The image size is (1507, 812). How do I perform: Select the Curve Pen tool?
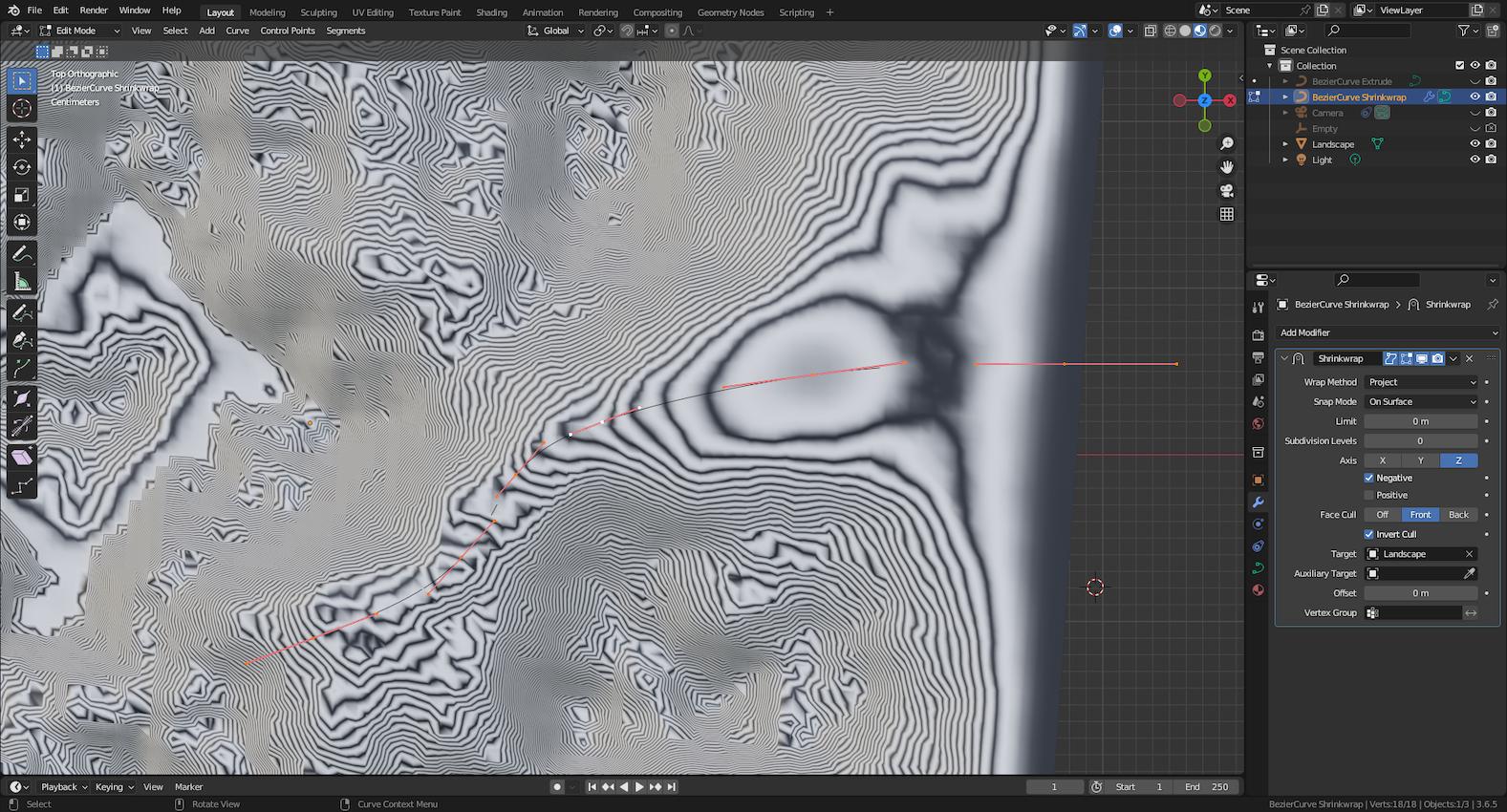click(21, 341)
